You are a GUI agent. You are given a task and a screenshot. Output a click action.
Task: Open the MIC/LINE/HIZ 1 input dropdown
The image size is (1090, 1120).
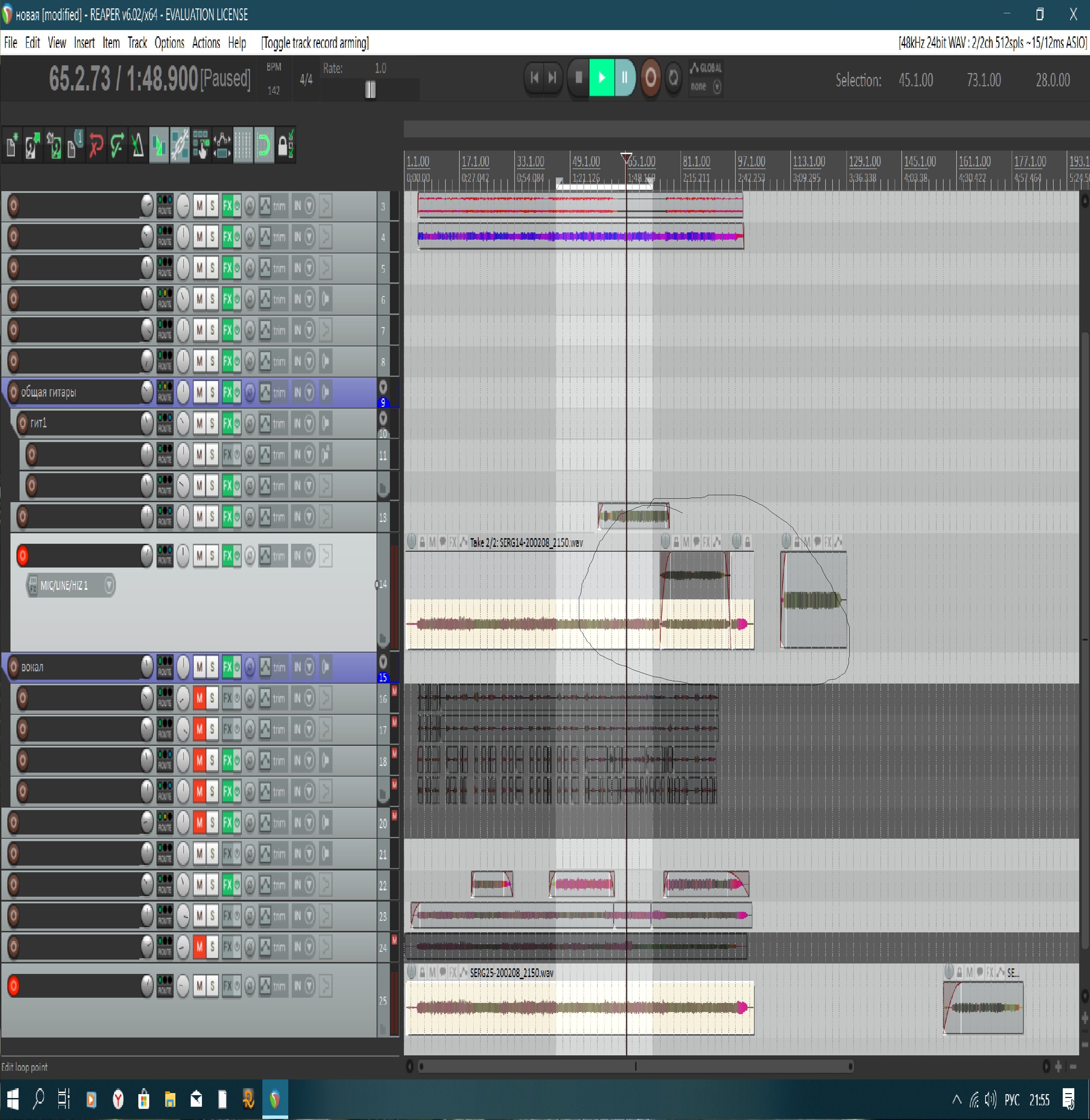coord(109,585)
